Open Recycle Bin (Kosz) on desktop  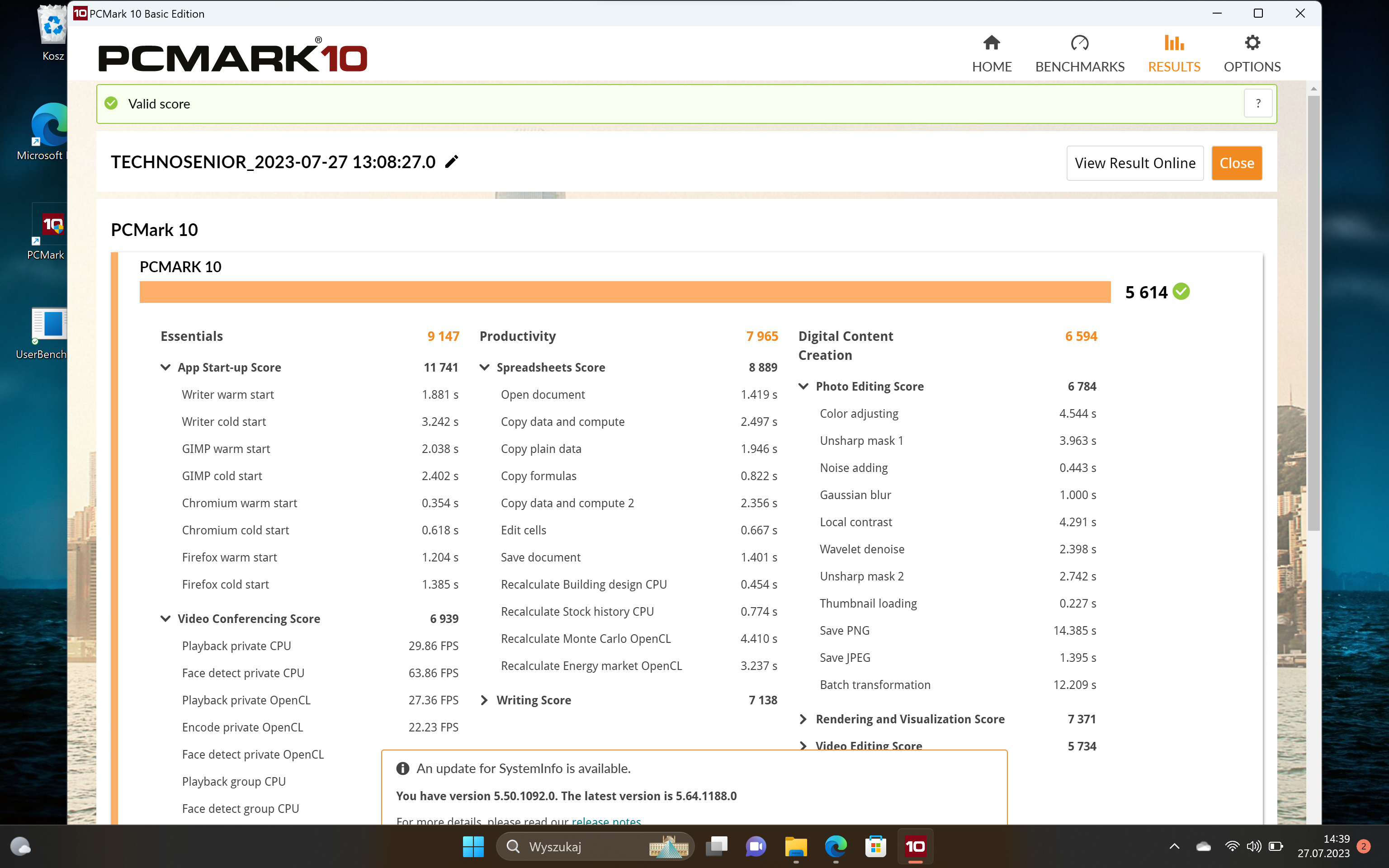[x=53, y=33]
